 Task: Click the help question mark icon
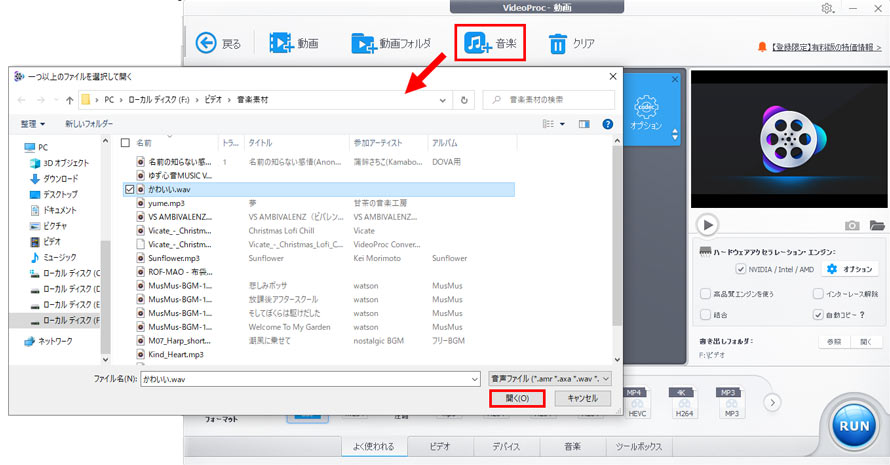607,124
